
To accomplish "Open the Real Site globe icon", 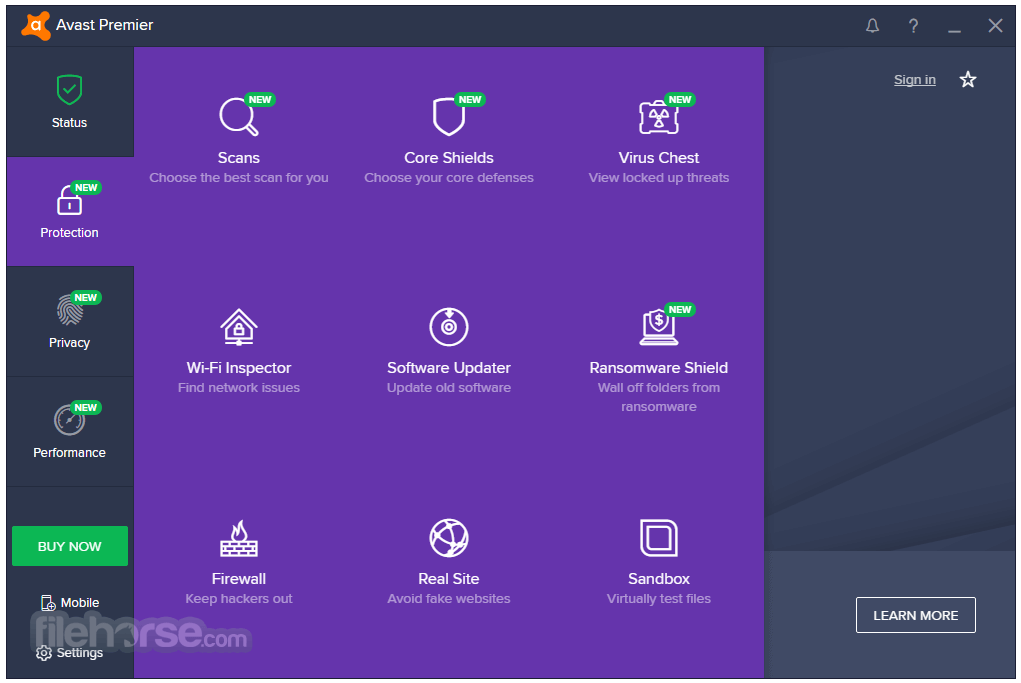I will pyautogui.click(x=449, y=538).
